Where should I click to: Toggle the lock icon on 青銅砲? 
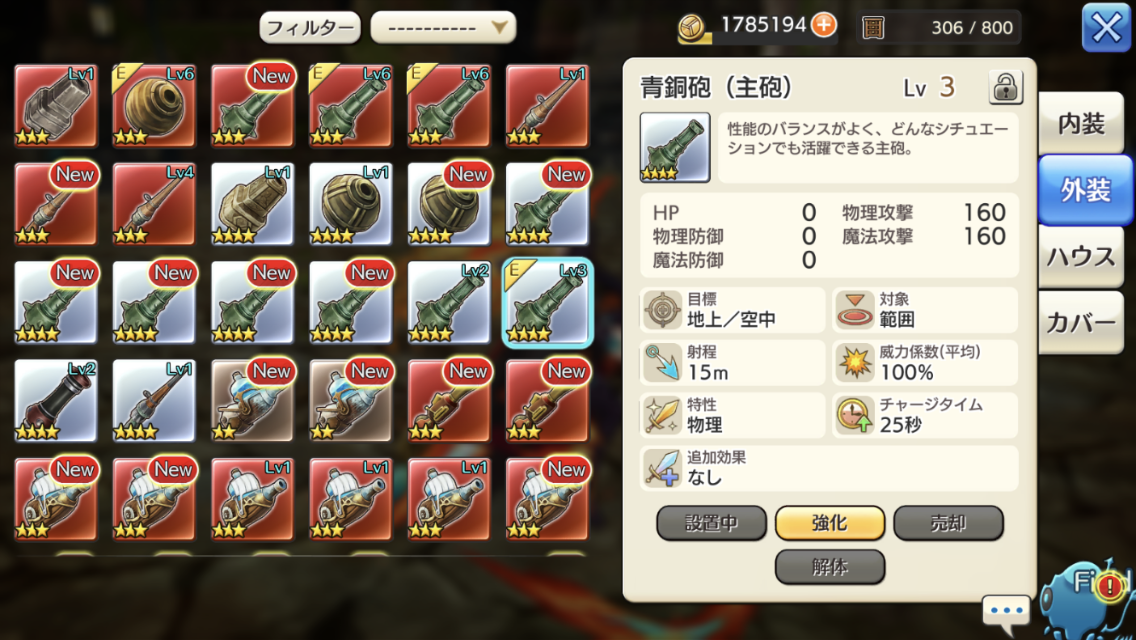tap(1005, 88)
